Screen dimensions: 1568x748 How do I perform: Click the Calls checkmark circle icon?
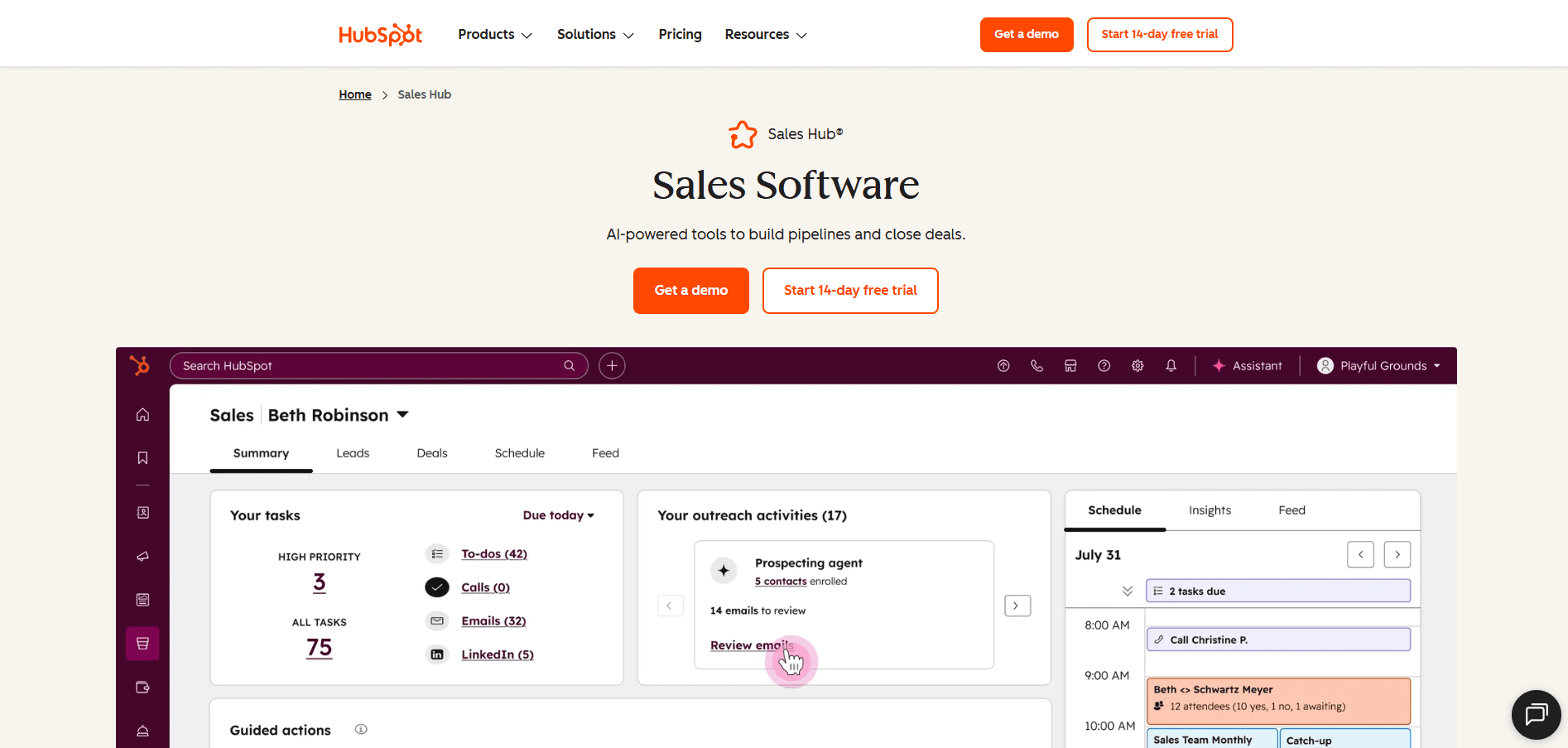coord(437,587)
